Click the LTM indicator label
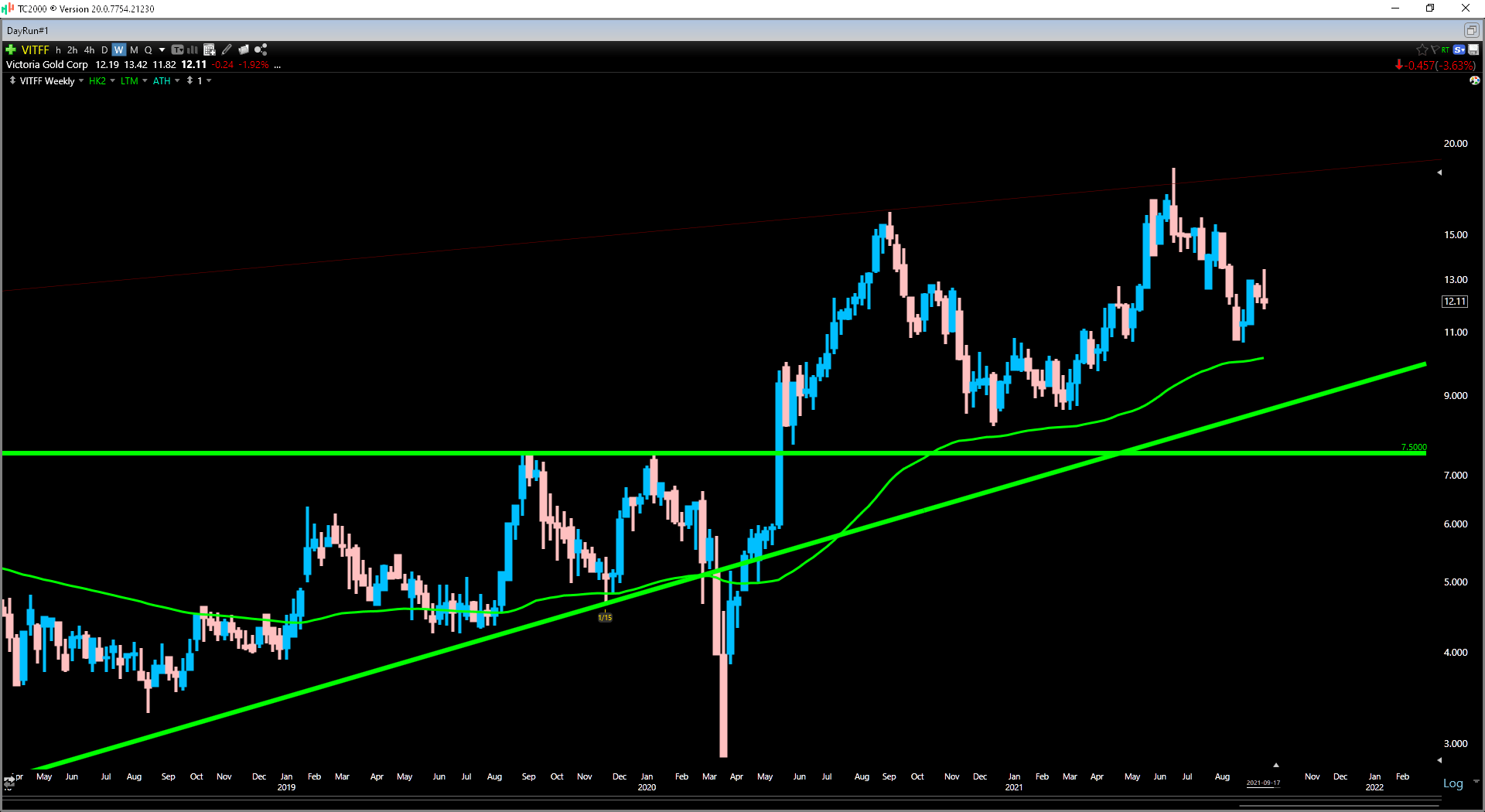The height and width of the screenshot is (812, 1485). coord(129,80)
